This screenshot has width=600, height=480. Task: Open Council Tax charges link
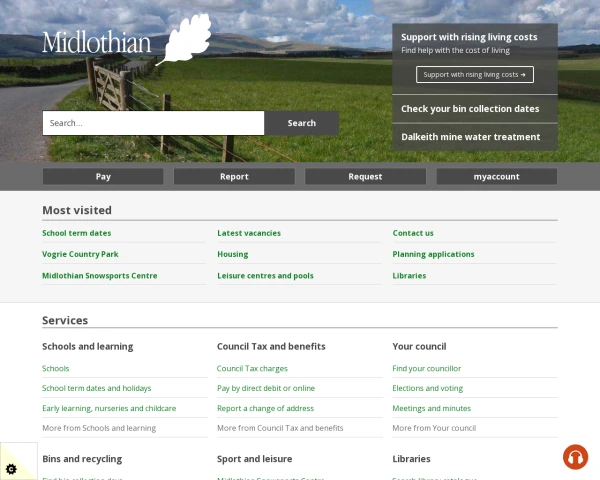(x=252, y=368)
